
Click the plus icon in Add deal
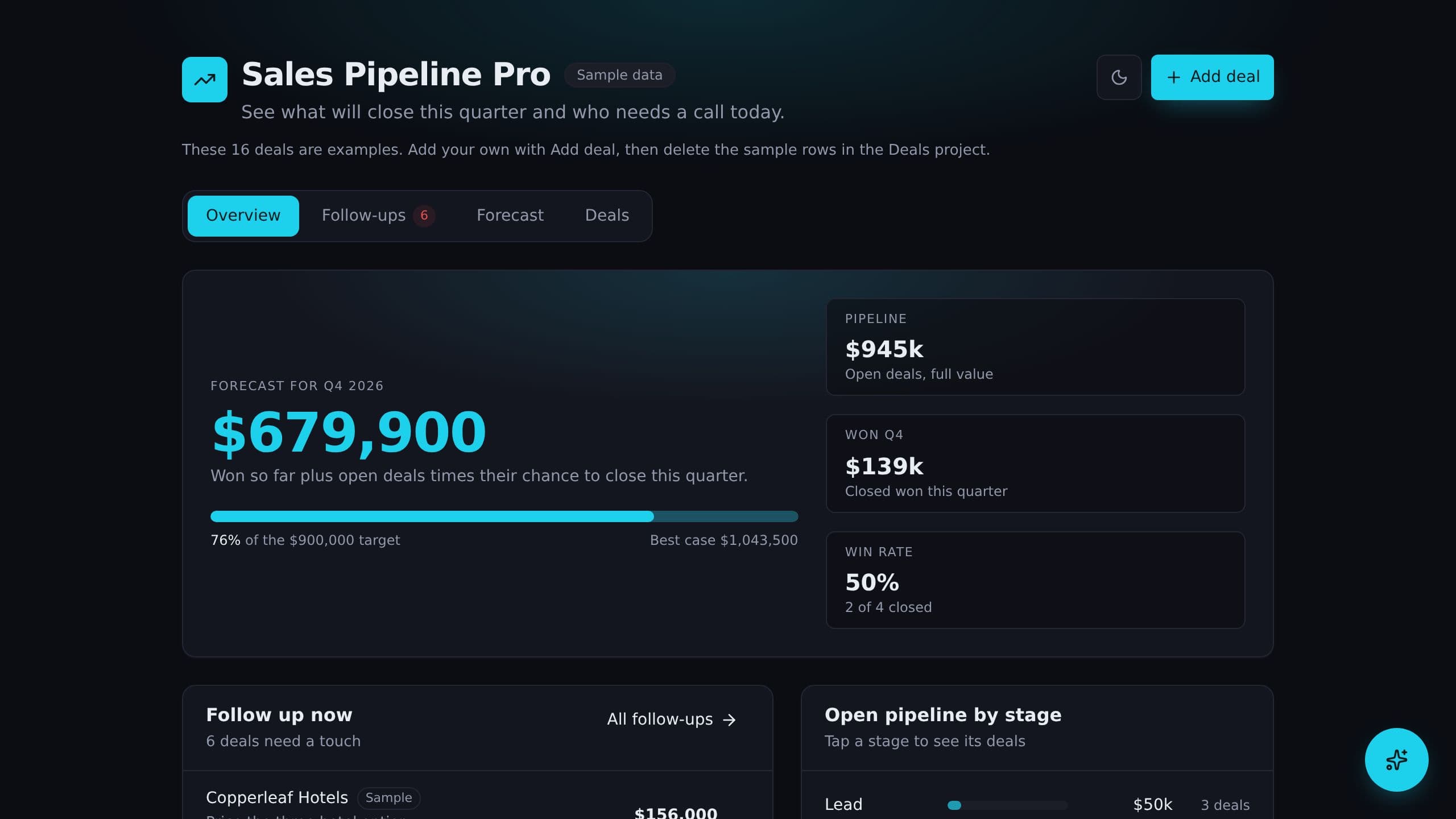[1173, 77]
